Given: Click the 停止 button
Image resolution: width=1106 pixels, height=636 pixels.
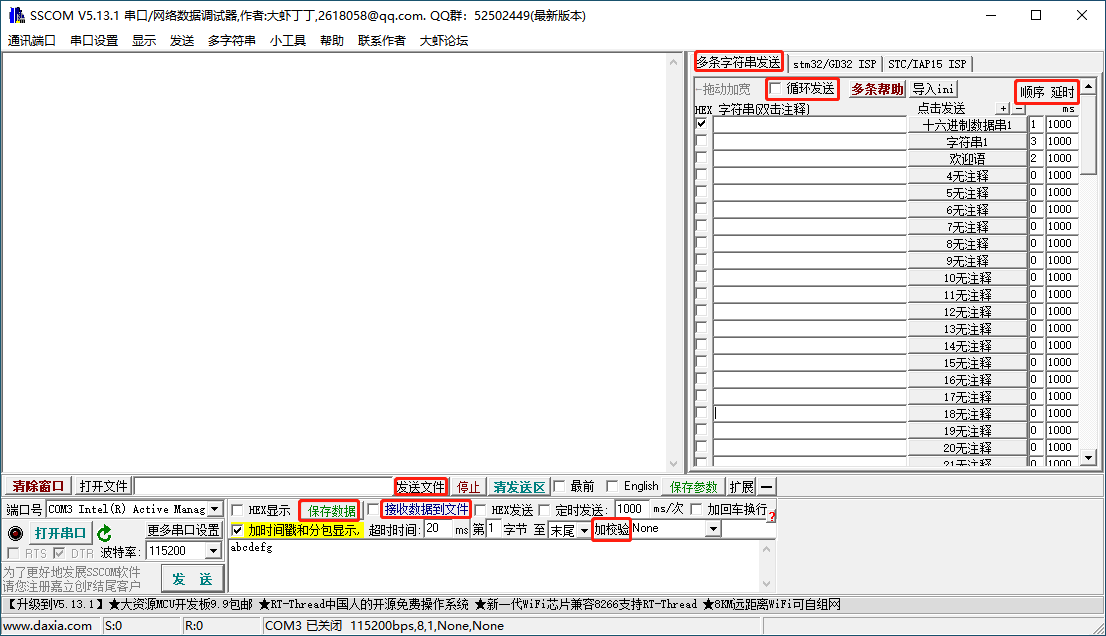Looking at the screenshot, I should click(x=468, y=487).
